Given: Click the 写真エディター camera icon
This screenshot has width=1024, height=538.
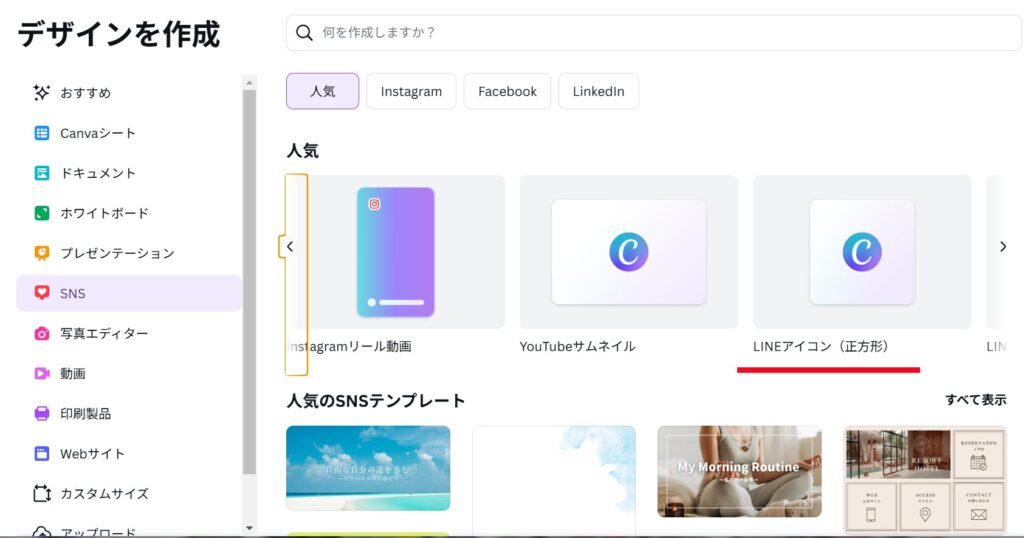Looking at the screenshot, I should tap(42, 334).
